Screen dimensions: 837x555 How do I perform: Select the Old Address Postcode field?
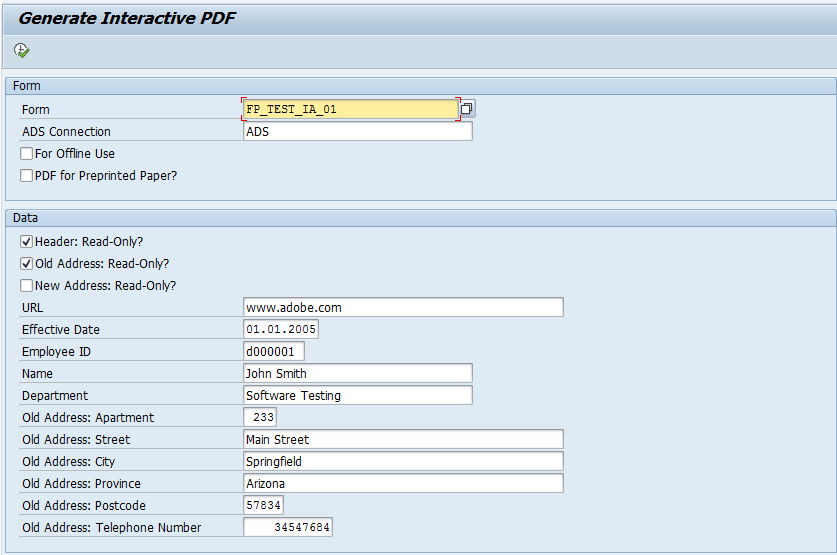point(263,505)
